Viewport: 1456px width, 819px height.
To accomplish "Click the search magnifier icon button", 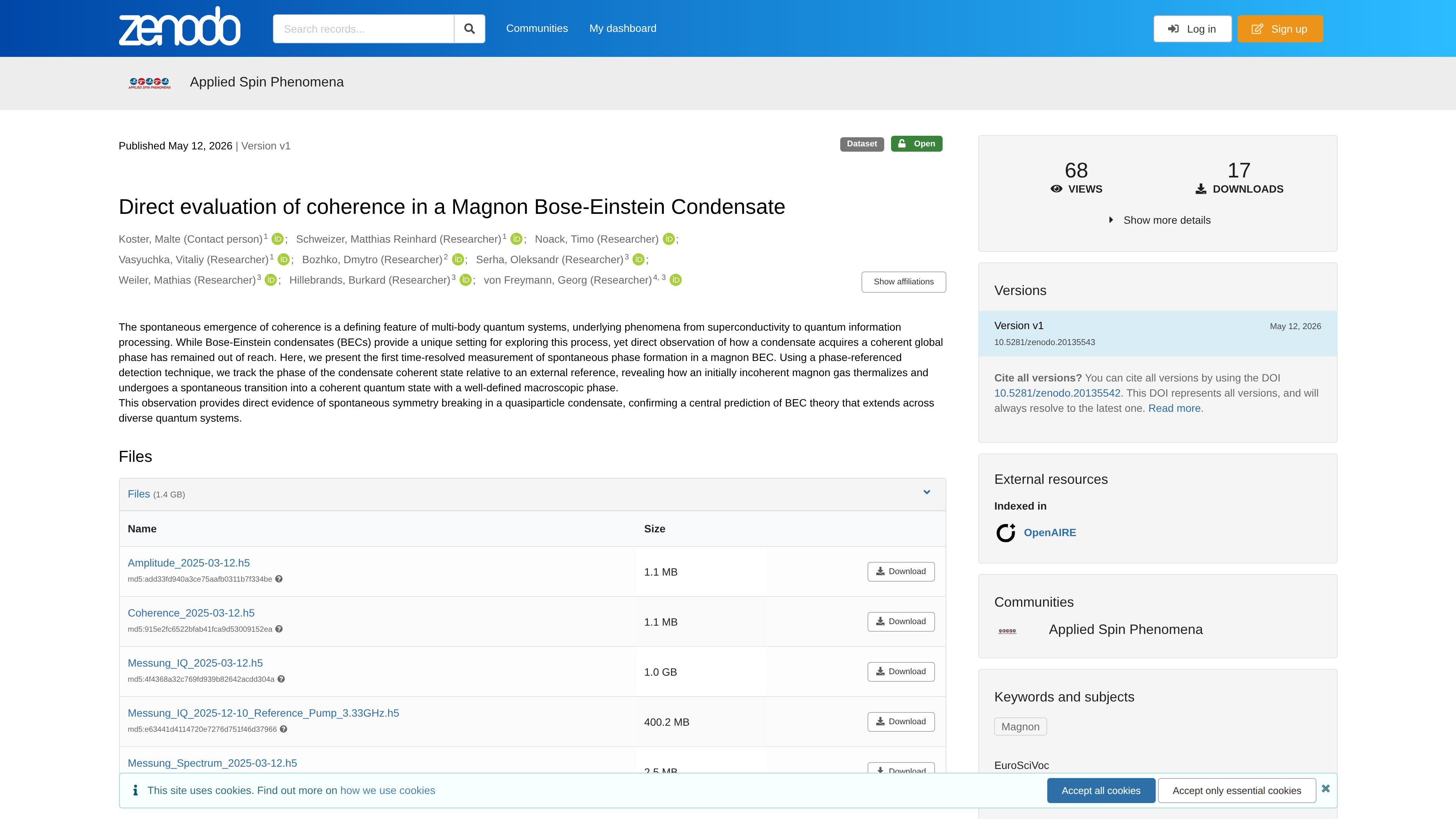I will coord(469,29).
